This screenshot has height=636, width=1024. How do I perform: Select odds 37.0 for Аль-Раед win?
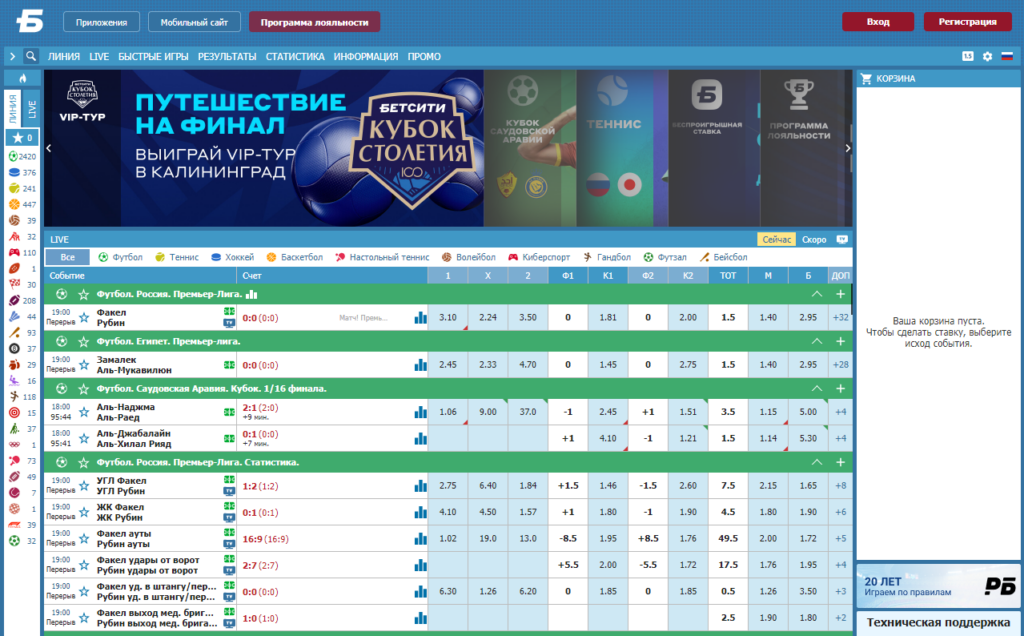tap(528, 412)
